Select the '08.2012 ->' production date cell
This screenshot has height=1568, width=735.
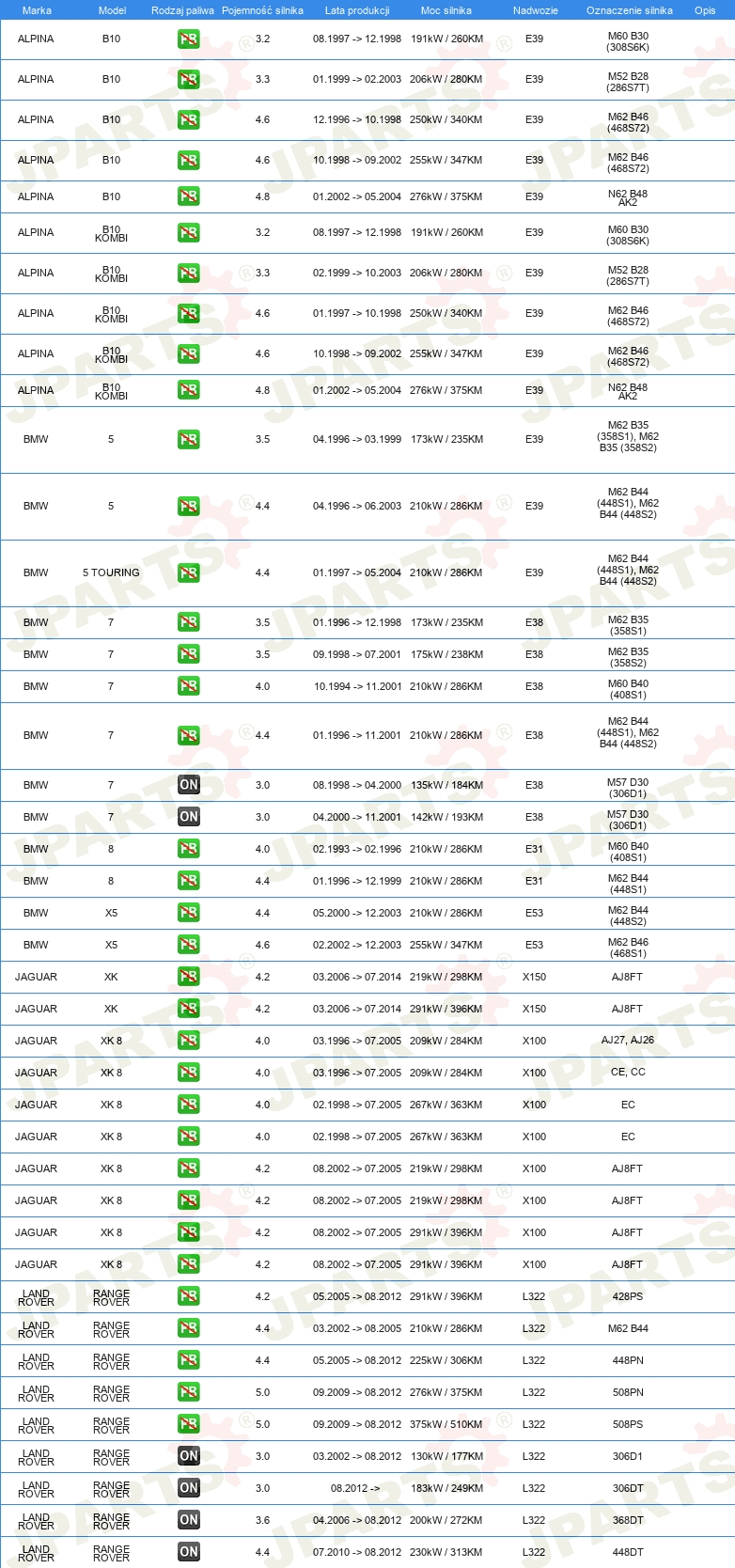click(355, 1488)
